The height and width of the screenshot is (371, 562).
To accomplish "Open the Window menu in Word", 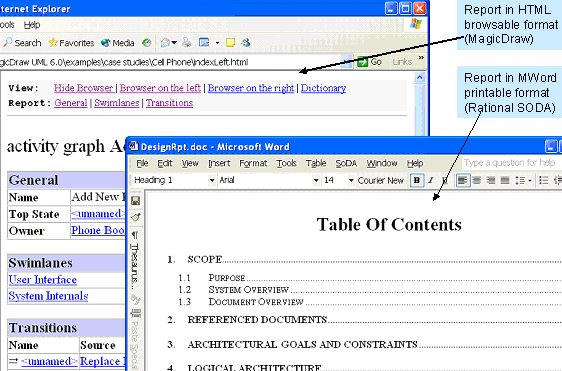I will pos(382,163).
